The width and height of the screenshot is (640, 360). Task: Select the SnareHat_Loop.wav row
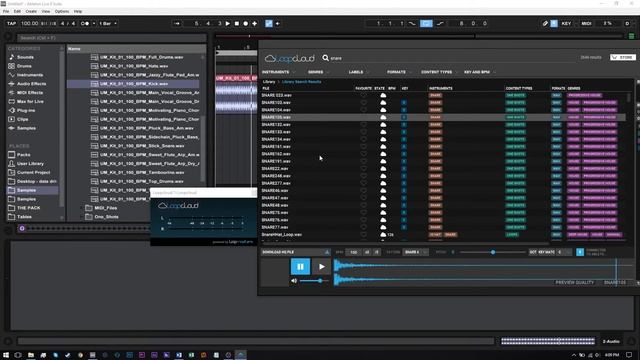[x=443, y=235]
